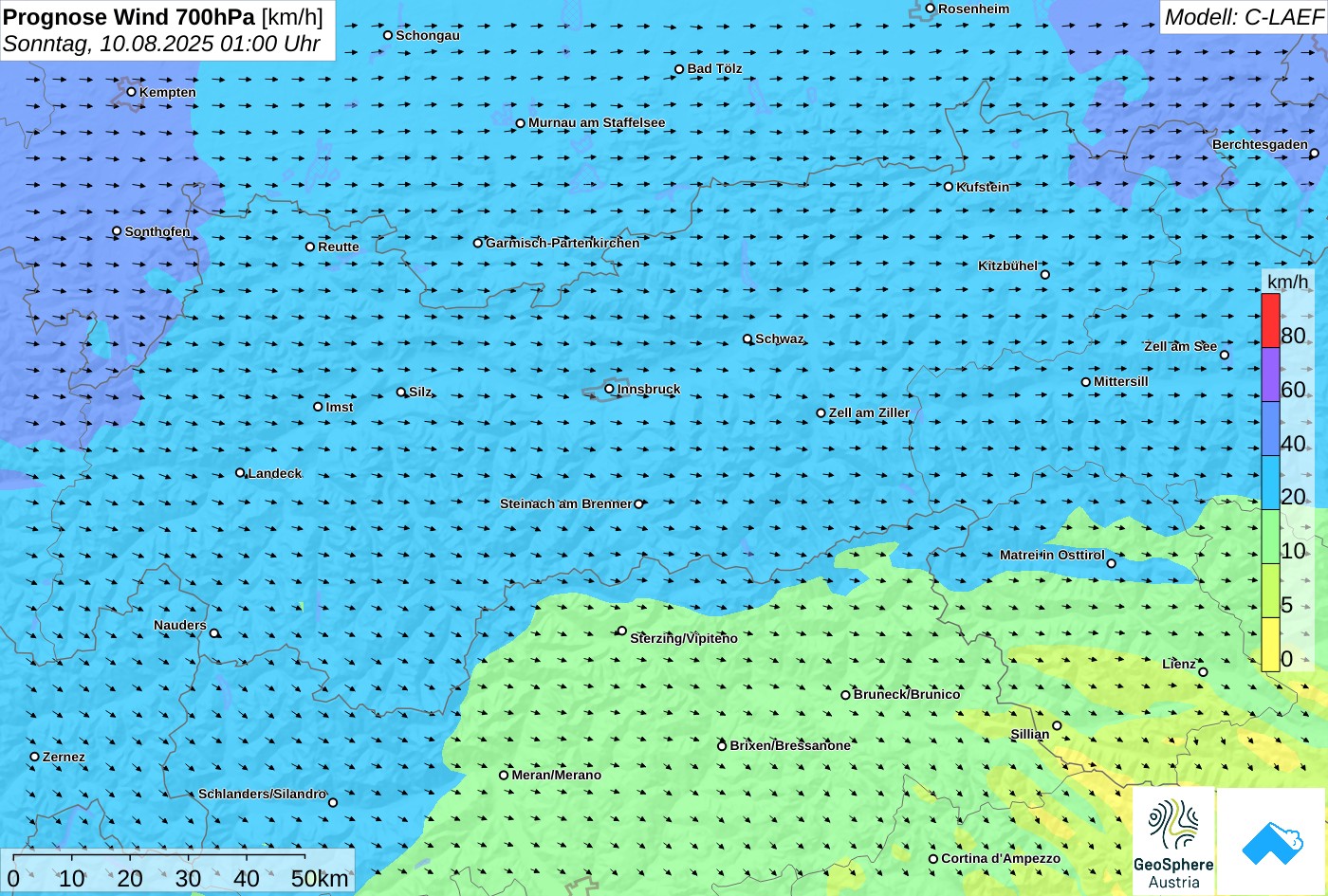Image resolution: width=1328 pixels, height=896 pixels.
Task: Select the Zell am See marker
Action: (x=1225, y=356)
